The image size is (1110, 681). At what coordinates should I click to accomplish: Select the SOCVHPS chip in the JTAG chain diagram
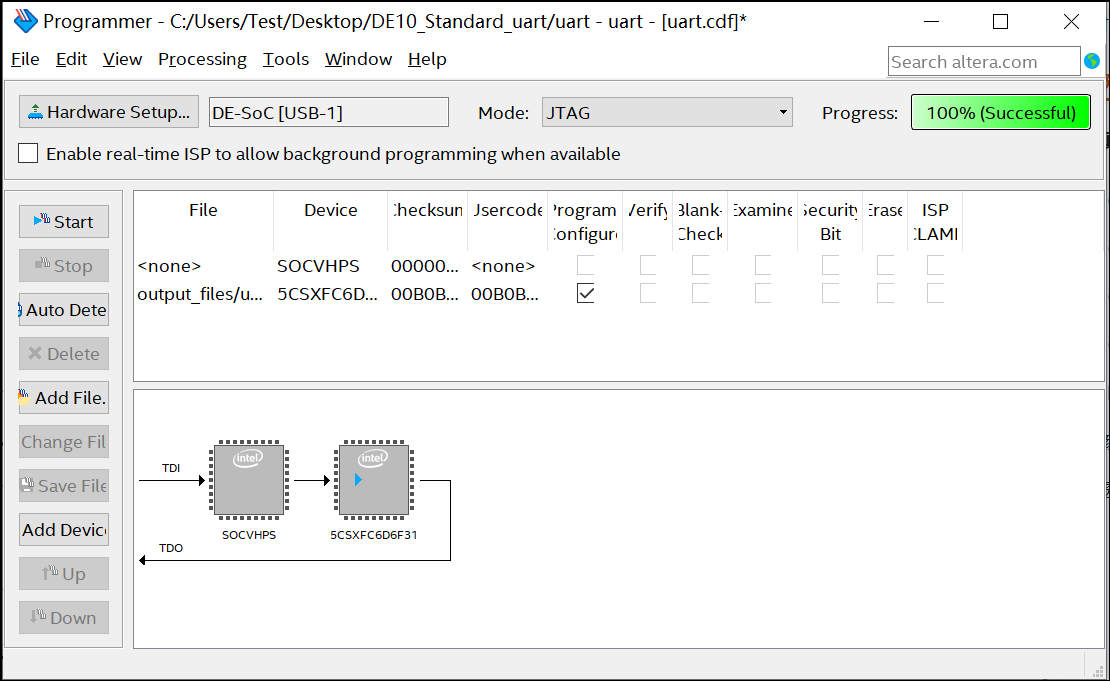(248, 479)
